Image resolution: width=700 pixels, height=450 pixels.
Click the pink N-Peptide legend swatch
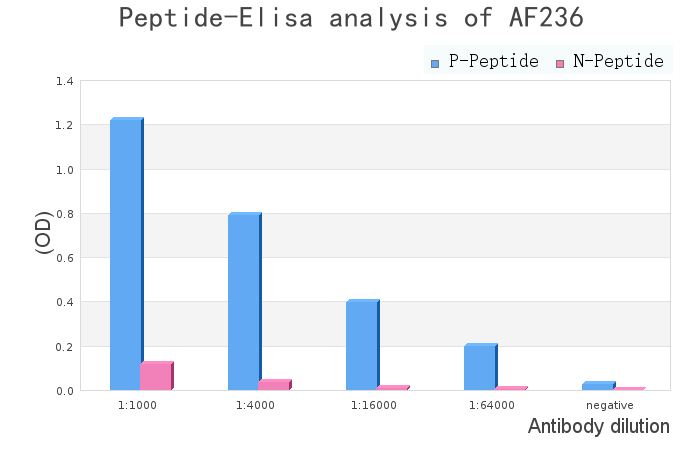pyautogui.click(x=560, y=63)
